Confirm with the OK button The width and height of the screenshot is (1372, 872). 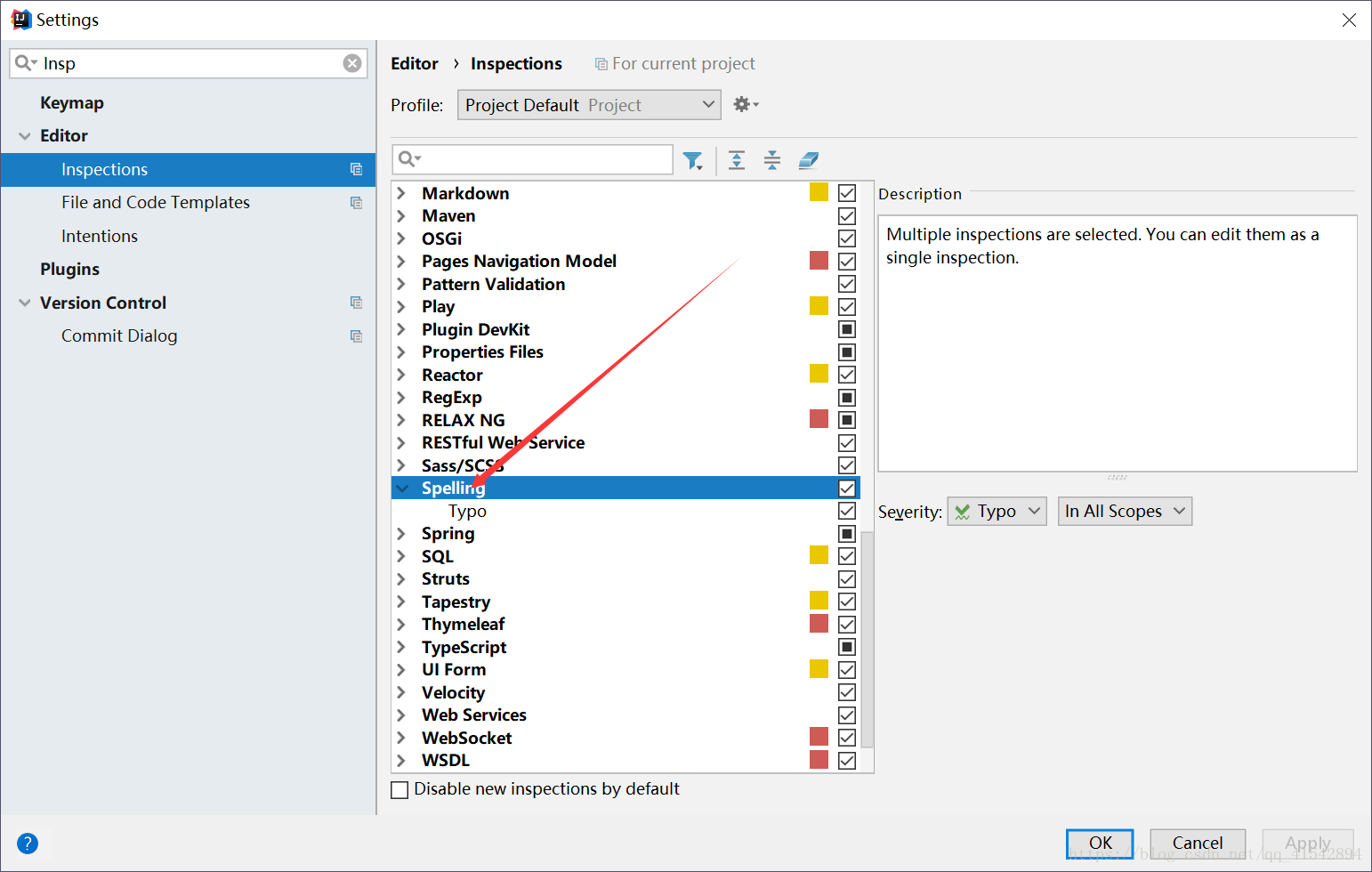[1100, 844]
